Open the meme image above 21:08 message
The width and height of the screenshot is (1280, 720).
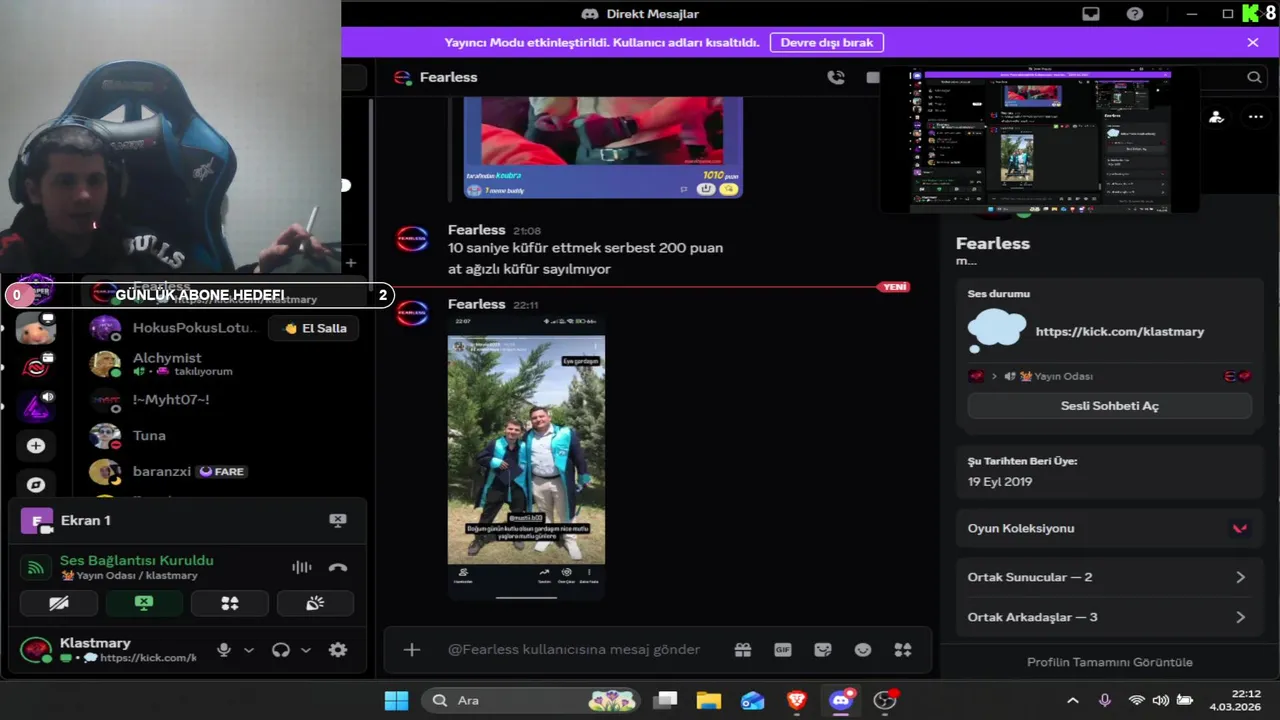[x=603, y=147]
